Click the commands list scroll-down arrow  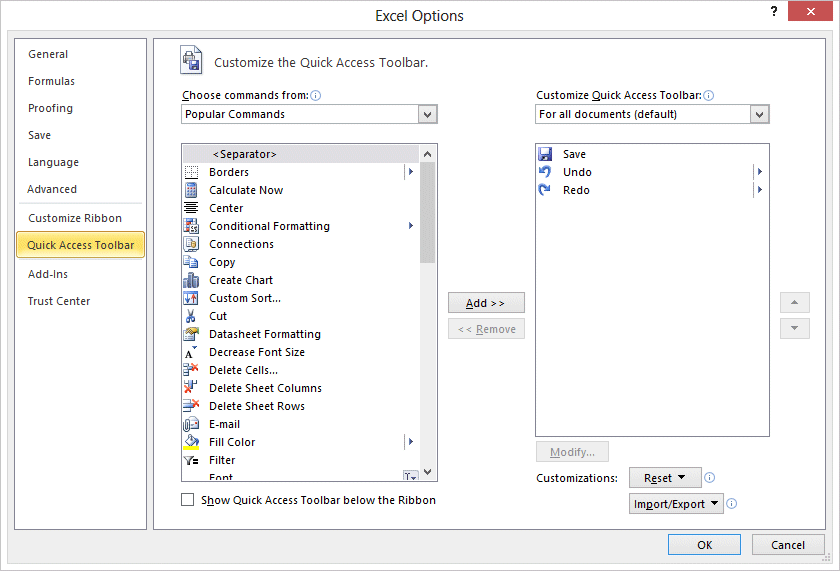428,472
